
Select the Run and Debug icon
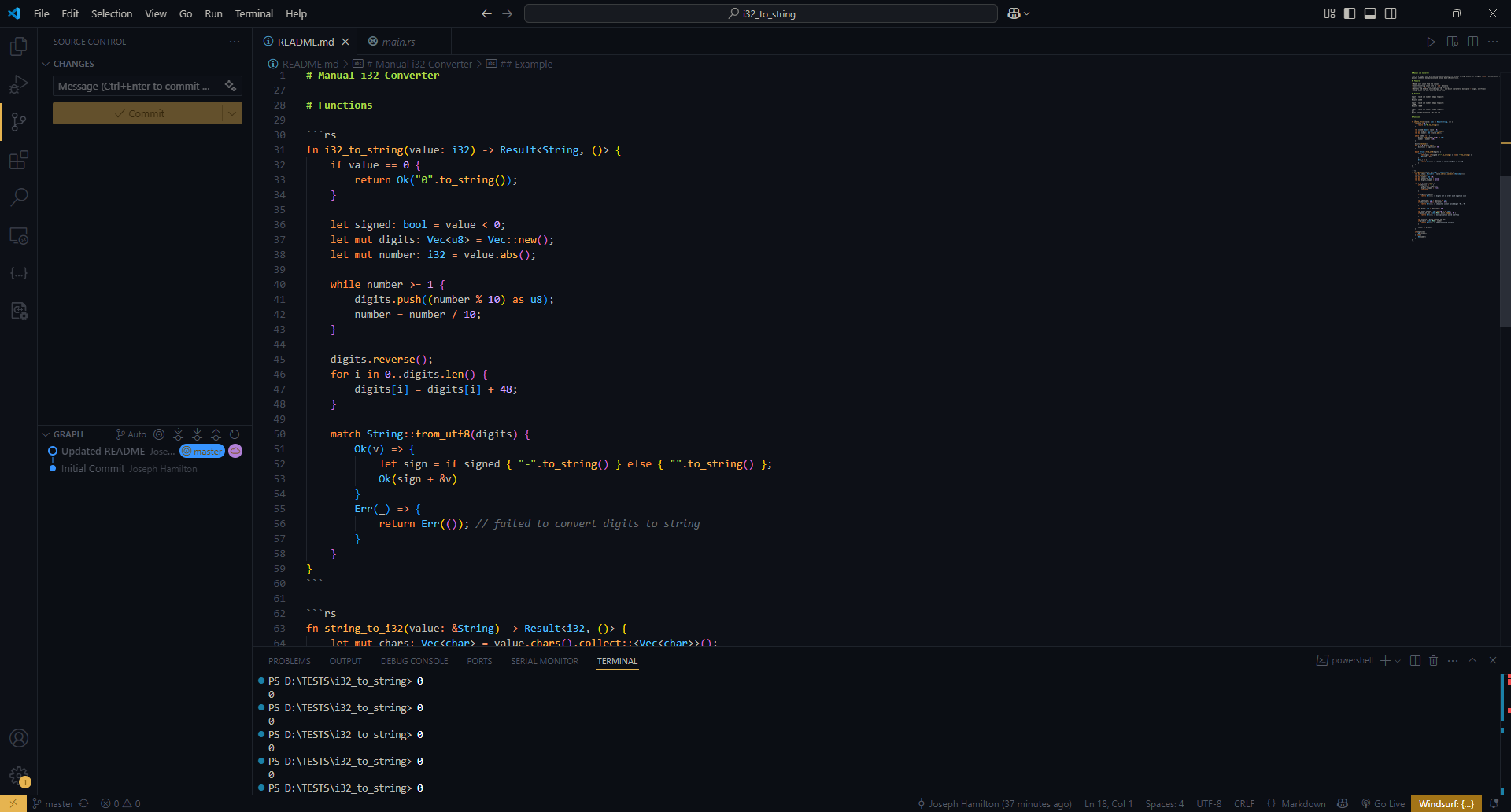tap(19, 84)
